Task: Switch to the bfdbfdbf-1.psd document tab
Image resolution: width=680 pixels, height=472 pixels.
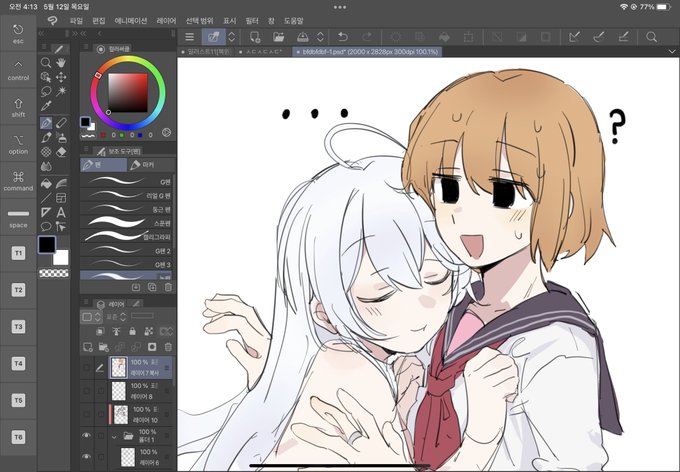Action: (x=367, y=52)
